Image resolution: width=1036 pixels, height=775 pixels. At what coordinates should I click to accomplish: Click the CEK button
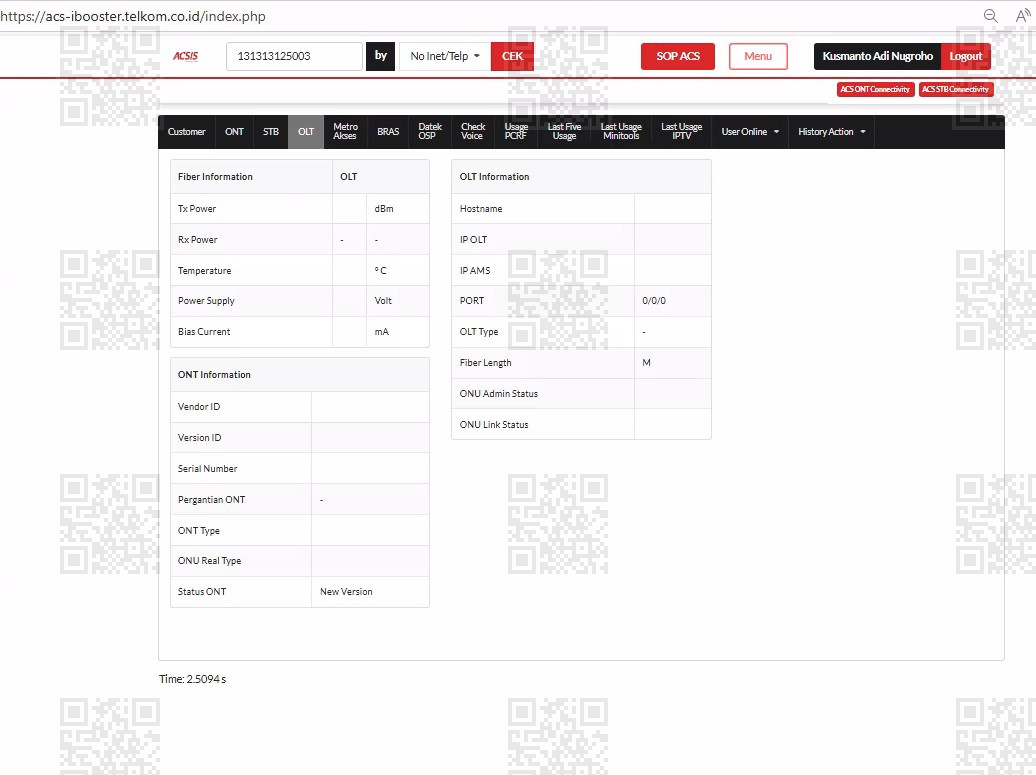tap(512, 56)
